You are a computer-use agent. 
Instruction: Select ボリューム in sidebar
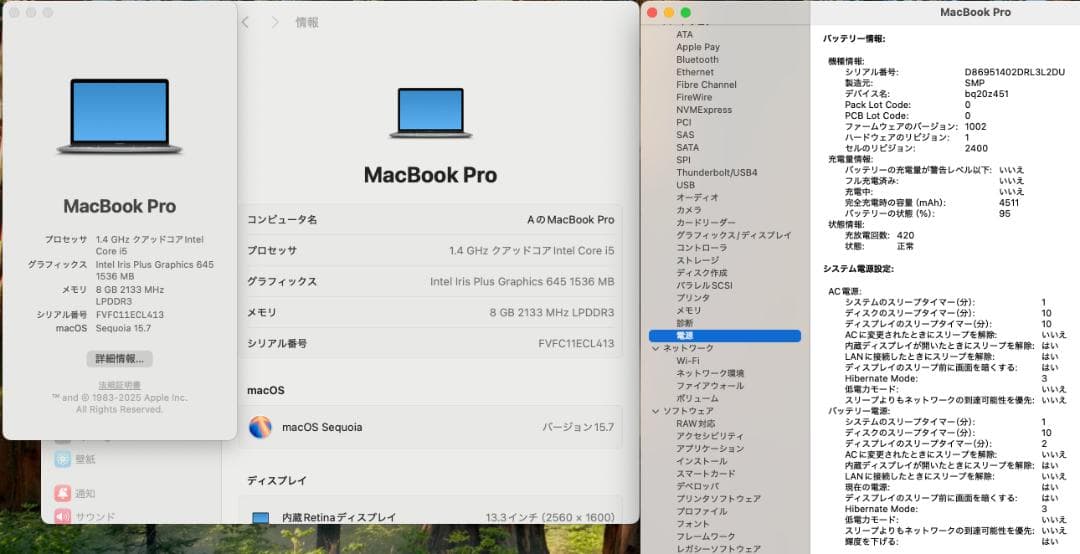[x=697, y=398]
